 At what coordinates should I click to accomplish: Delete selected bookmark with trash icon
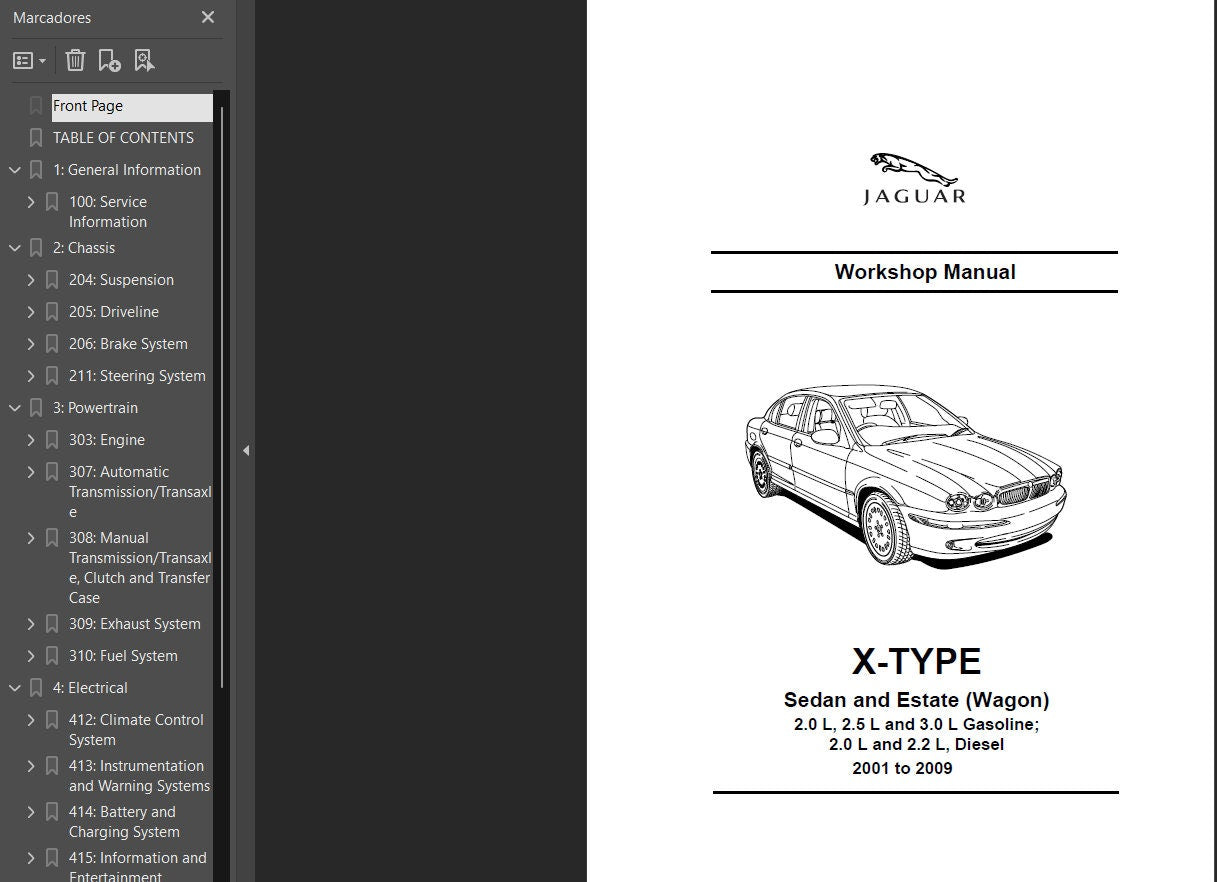75,61
